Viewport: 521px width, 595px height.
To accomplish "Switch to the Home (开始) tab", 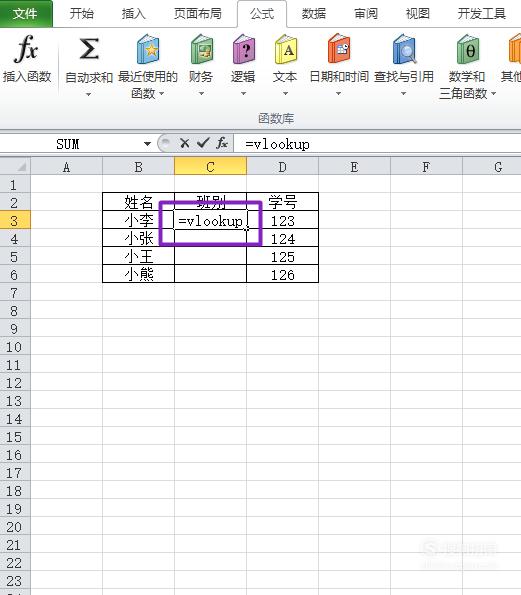I will point(82,14).
